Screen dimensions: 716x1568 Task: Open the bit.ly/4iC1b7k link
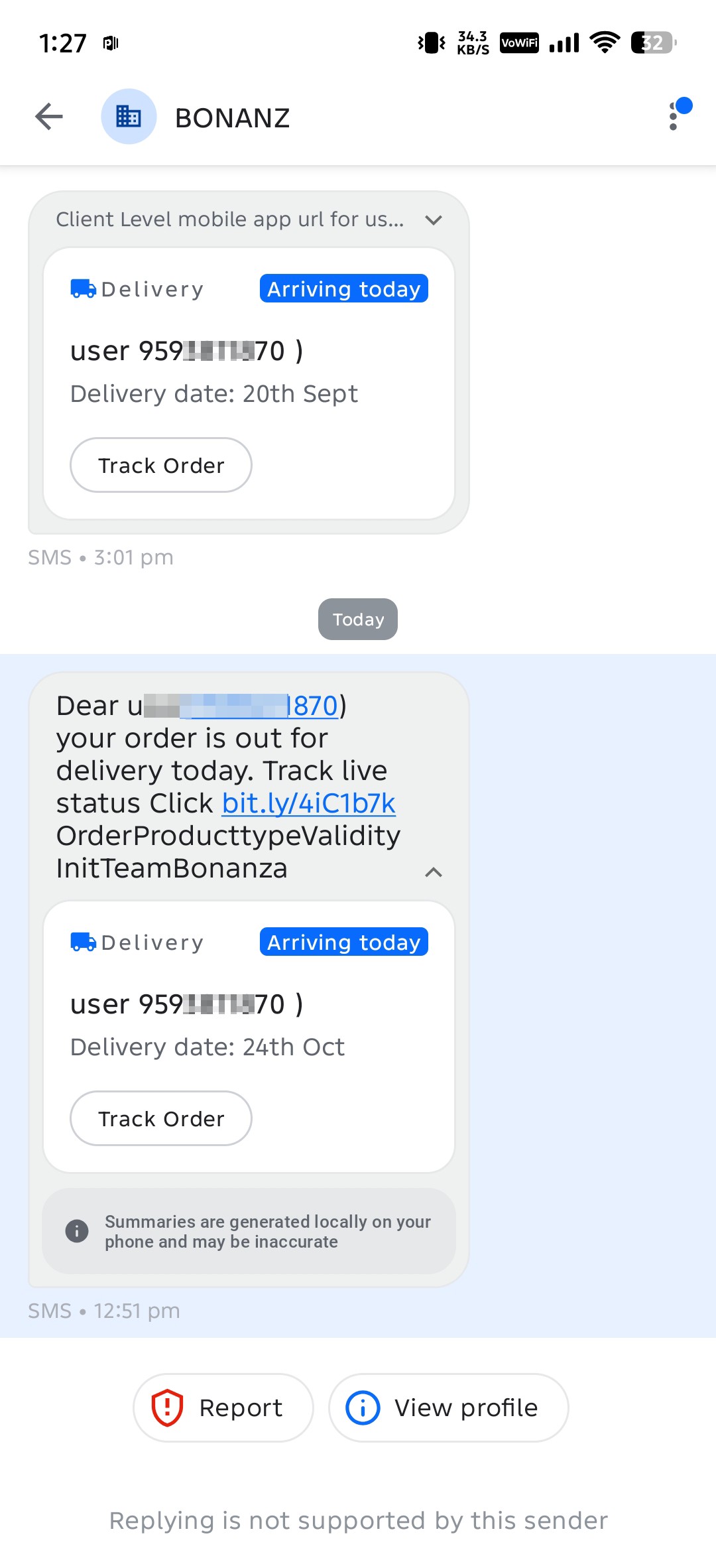[x=309, y=803]
